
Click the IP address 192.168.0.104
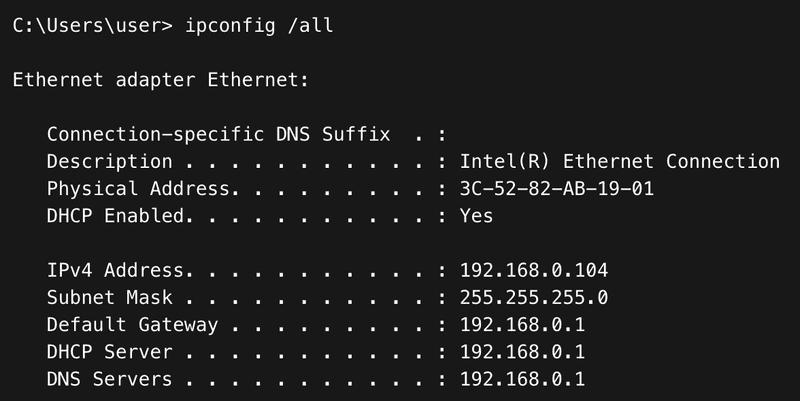533,270
